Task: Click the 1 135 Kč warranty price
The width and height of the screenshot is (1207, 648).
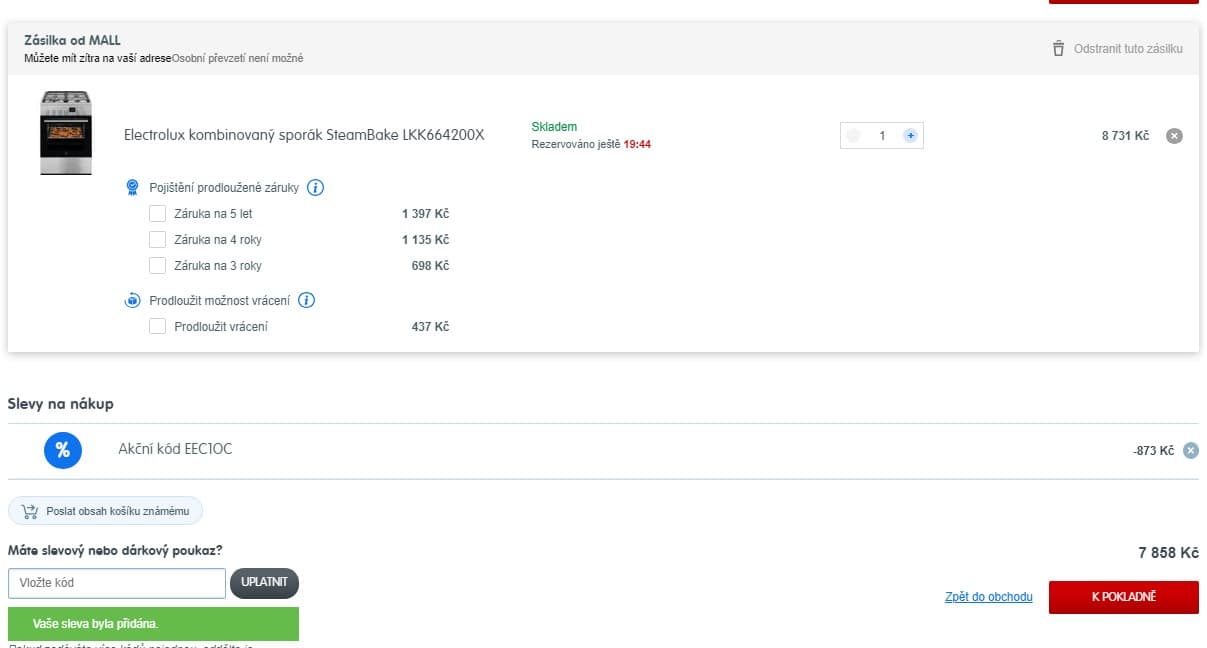Action: click(426, 239)
